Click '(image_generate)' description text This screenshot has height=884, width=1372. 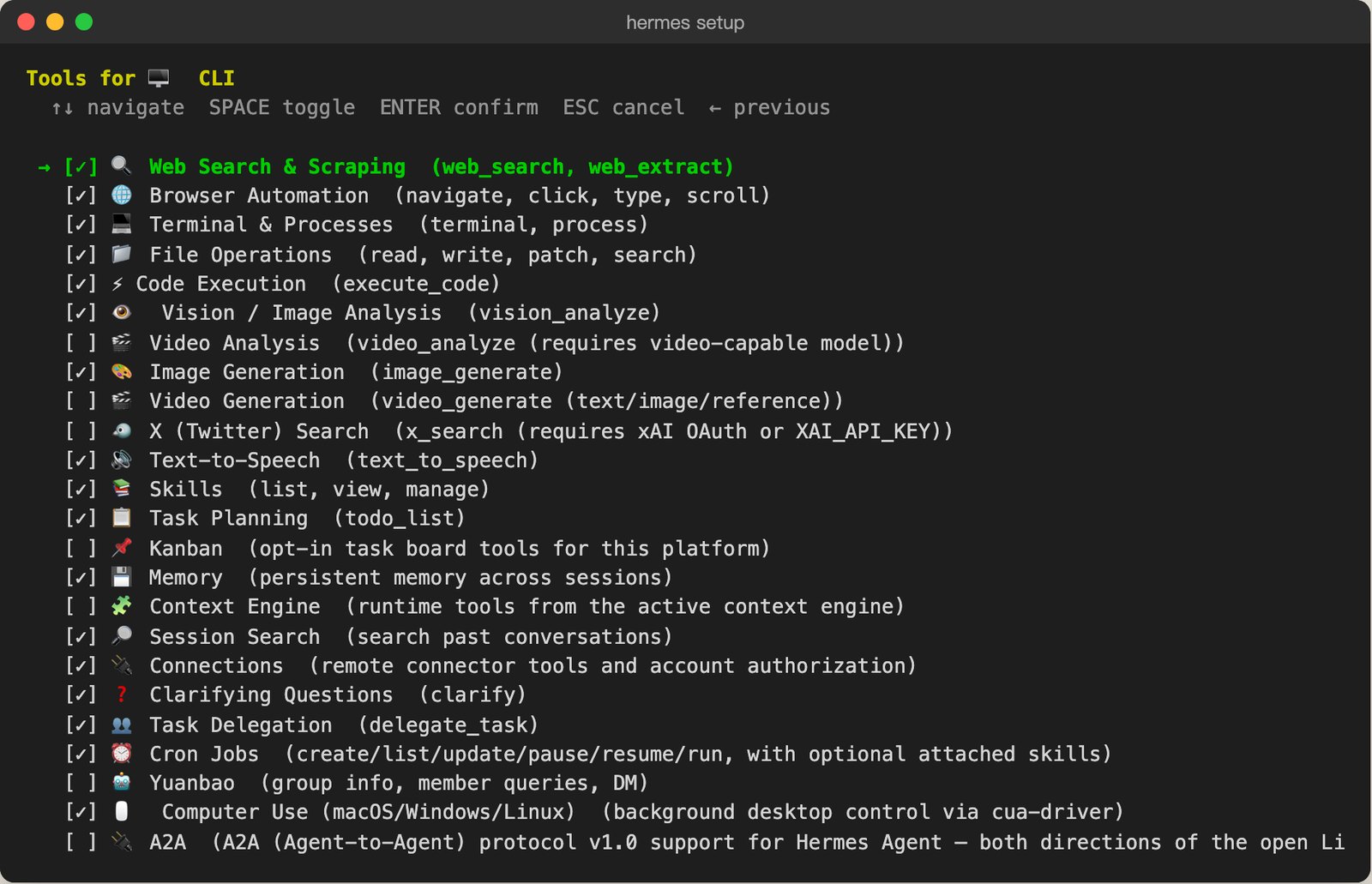(x=466, y=372)
